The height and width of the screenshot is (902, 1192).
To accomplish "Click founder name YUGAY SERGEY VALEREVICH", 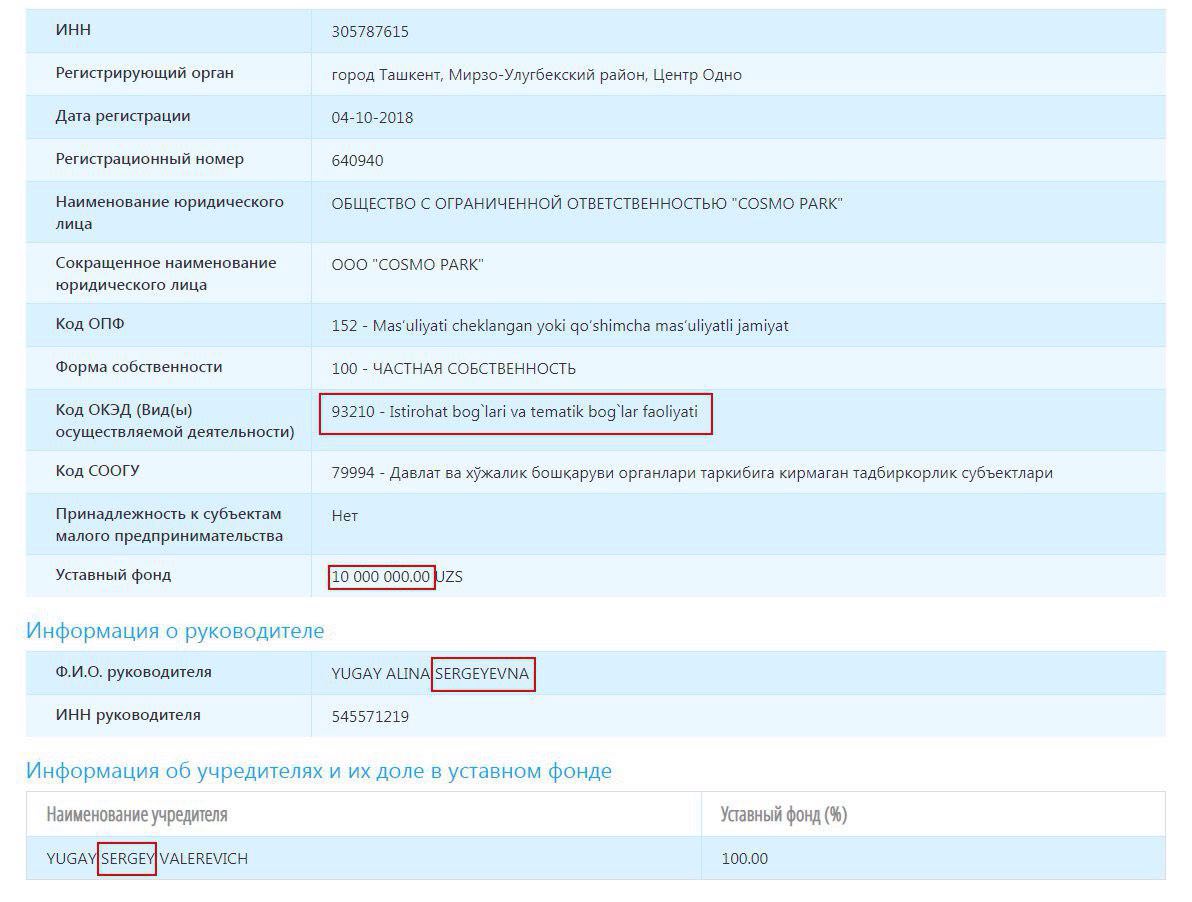I will pos(147,859).
